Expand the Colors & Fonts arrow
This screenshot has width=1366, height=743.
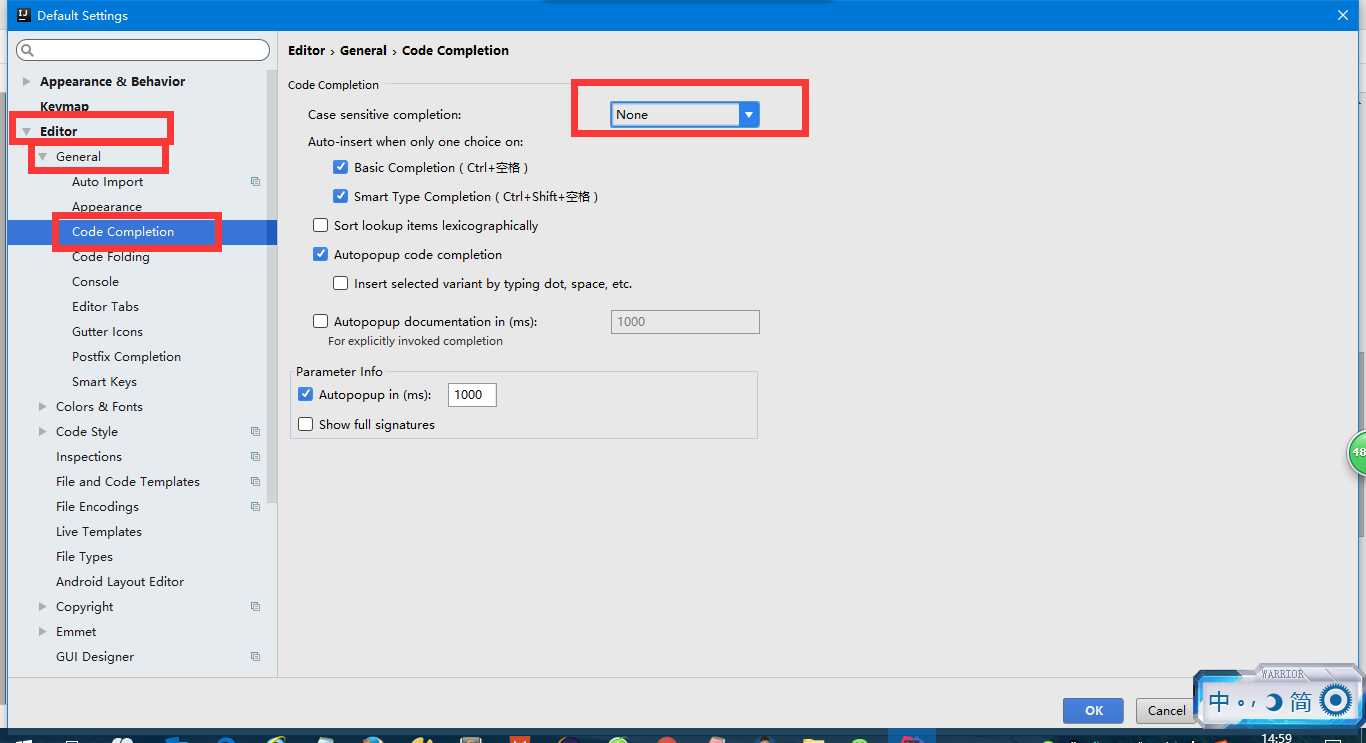[43, 407]
